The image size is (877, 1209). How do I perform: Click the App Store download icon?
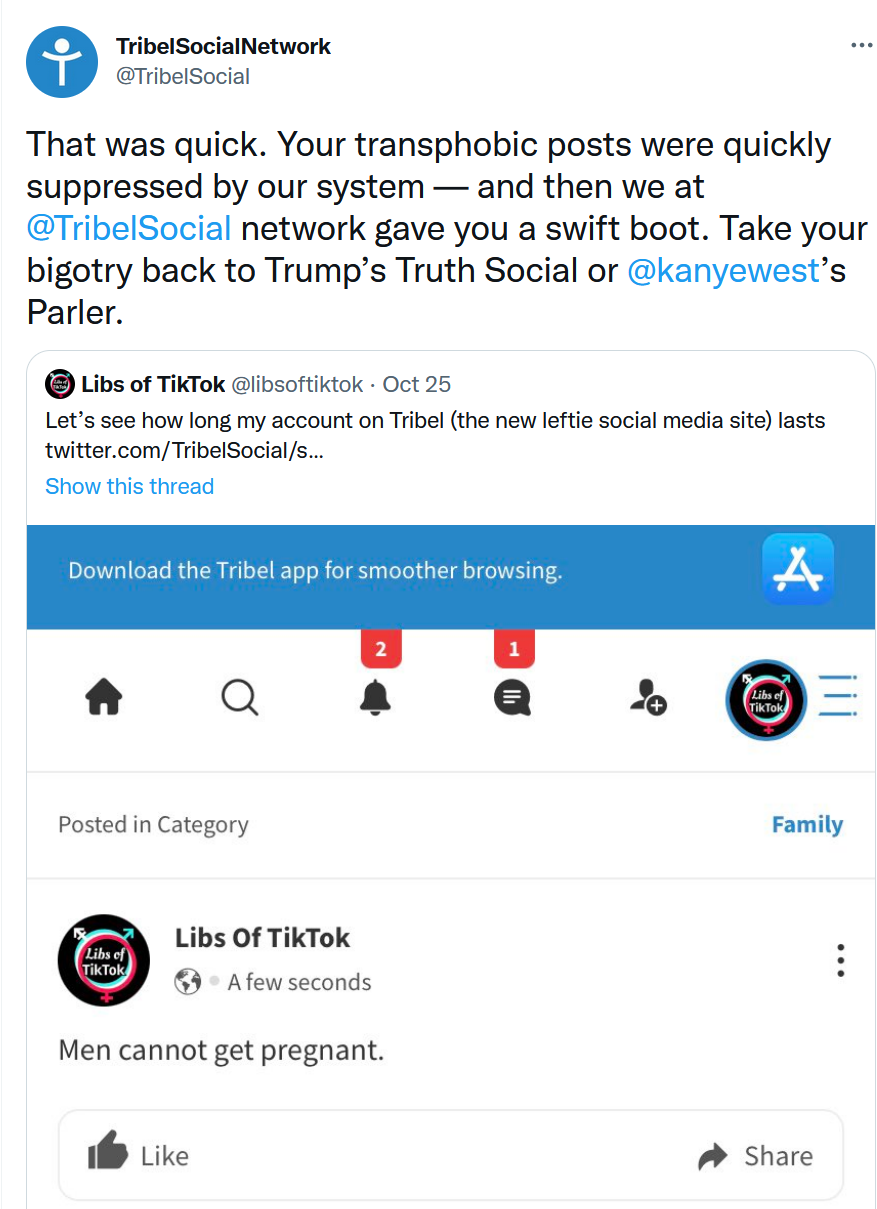pyautogui.click(x=797, y=569)
